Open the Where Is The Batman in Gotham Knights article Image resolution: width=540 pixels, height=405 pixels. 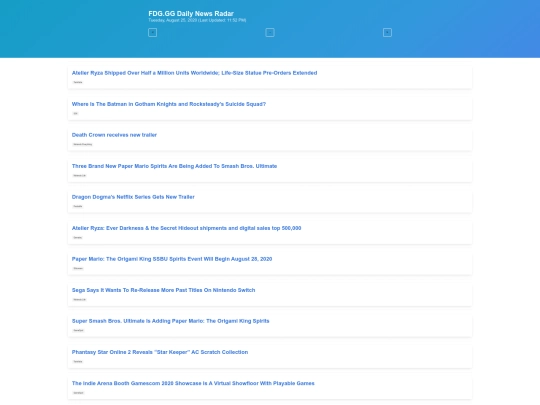coord(169,104)
